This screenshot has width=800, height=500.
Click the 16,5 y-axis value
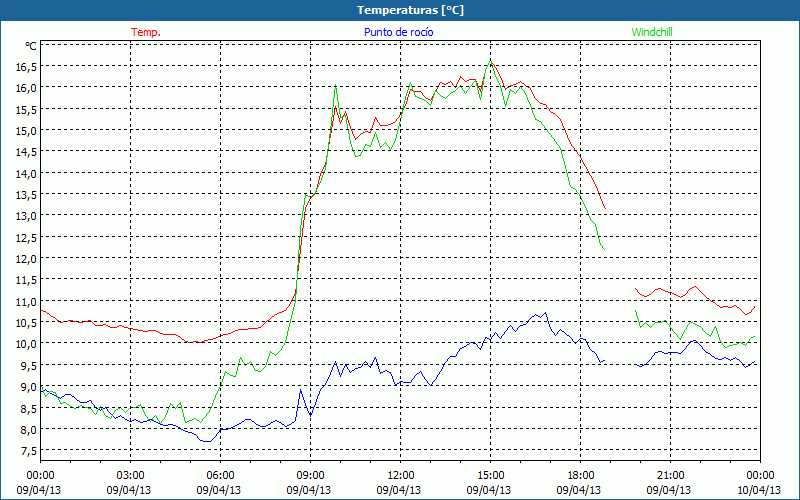28,66
